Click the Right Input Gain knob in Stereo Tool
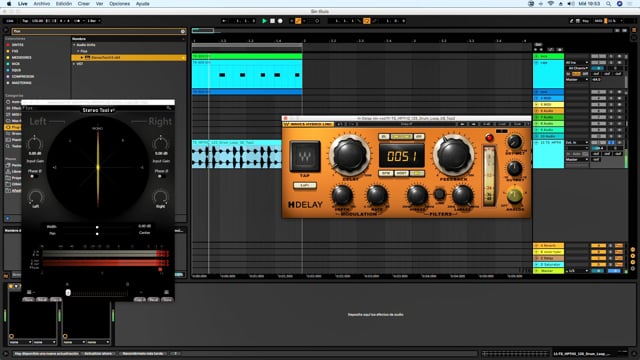 pyautogui.click(x=160, y=144)
